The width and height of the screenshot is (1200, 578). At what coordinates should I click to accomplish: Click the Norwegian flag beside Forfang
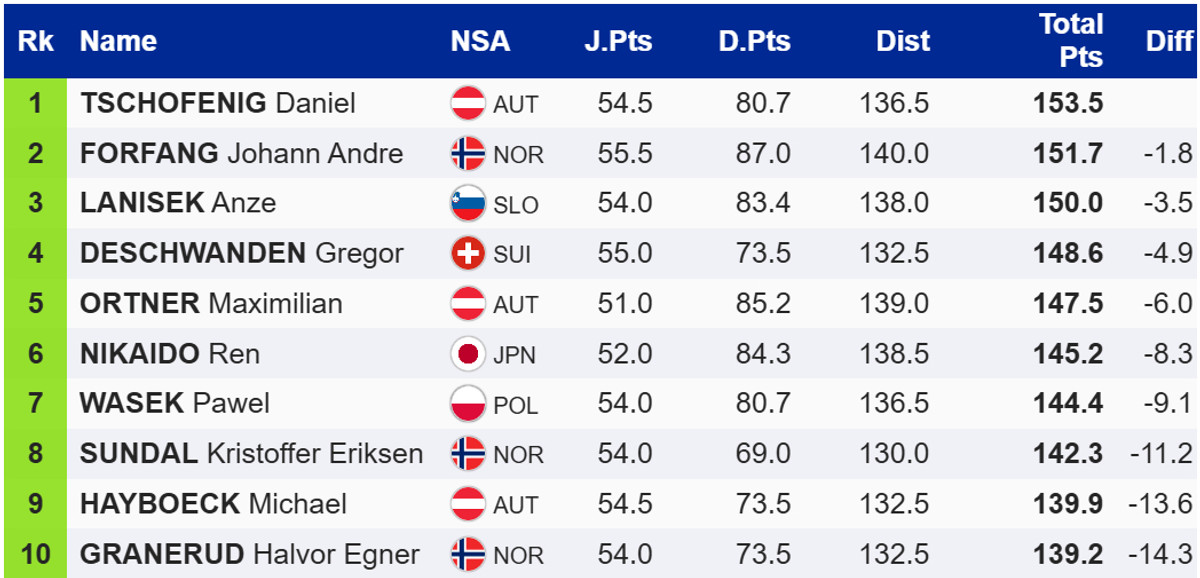tap(467, 153)
